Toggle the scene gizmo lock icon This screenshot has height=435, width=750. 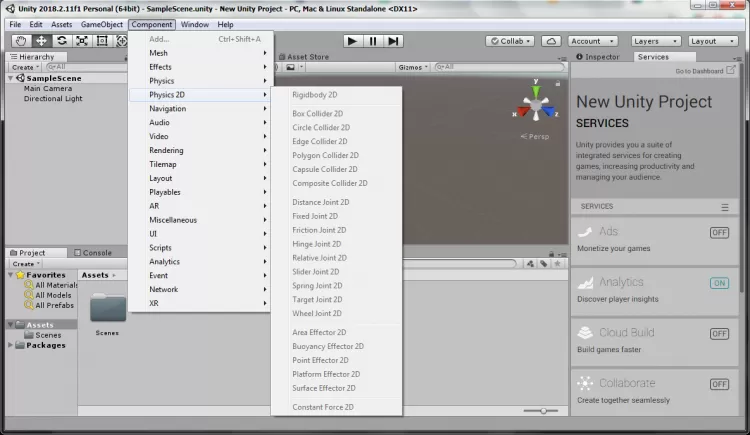(557, 84)
